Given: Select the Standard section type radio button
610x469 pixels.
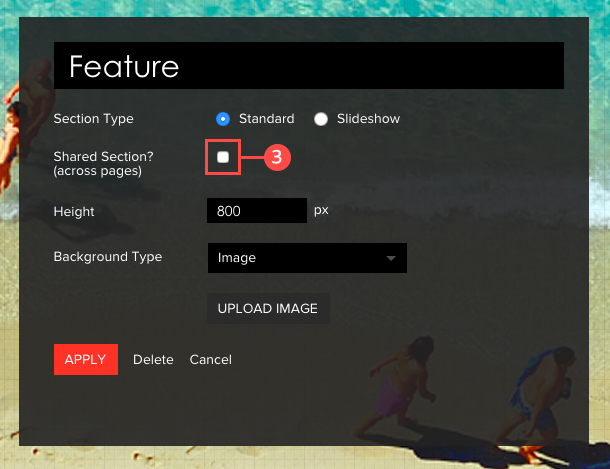Looking at the screenshot, I should (223, 119).
